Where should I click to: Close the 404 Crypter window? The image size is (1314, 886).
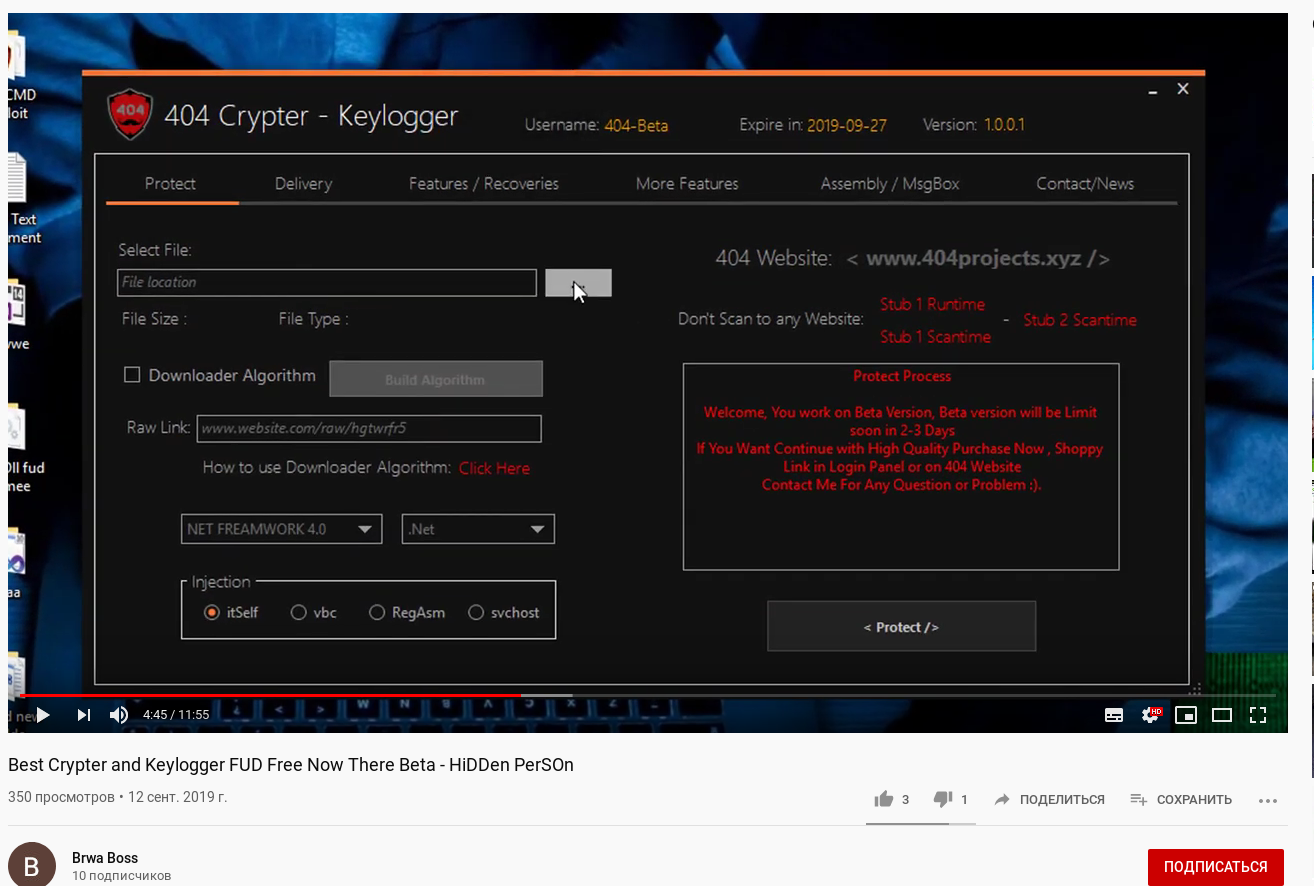[x=1183, y=89]
